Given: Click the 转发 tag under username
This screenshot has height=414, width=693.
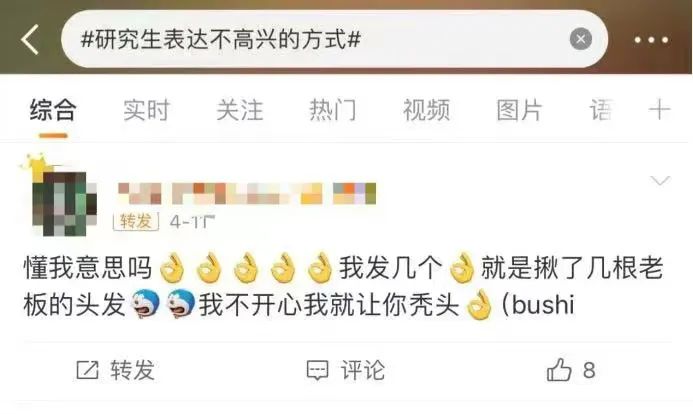Looking at the screenshot, I should [136, 221].
